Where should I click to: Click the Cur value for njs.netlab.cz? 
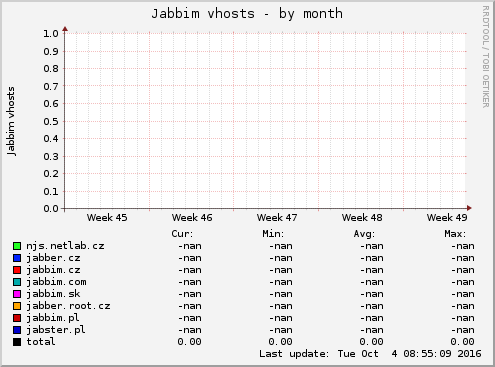pyautogui.click(x=190, y=246)
